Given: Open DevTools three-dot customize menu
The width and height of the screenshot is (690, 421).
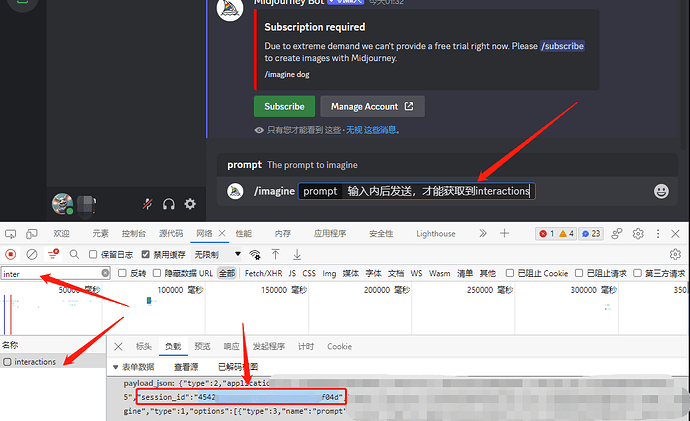Looking at the screenshot, I should pyautogui.click(x=658, y=234).
